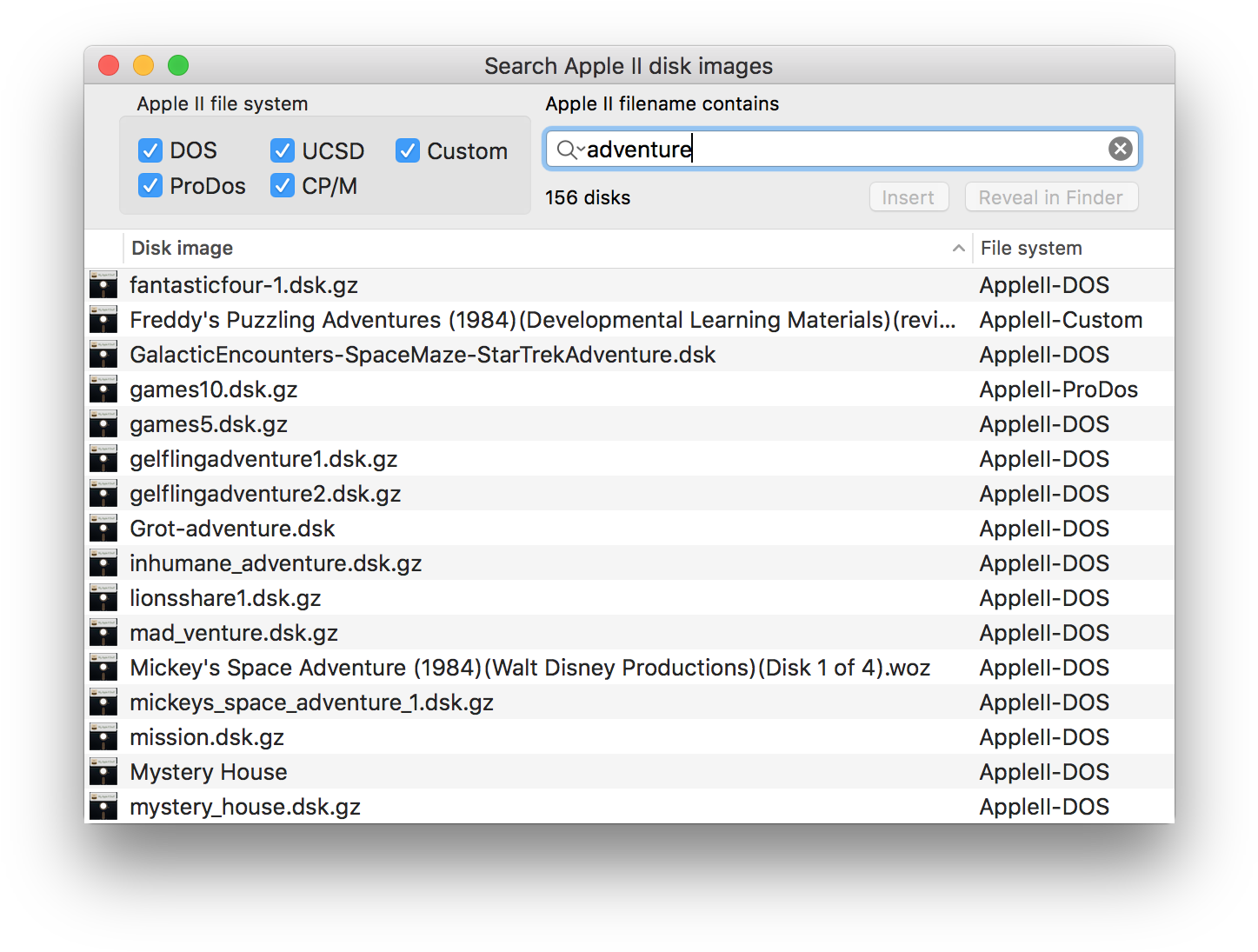The height and width of the screenshot is (952, 1258).
Task: Click the Reveal in Finder button
Action: click(1050, 197)
